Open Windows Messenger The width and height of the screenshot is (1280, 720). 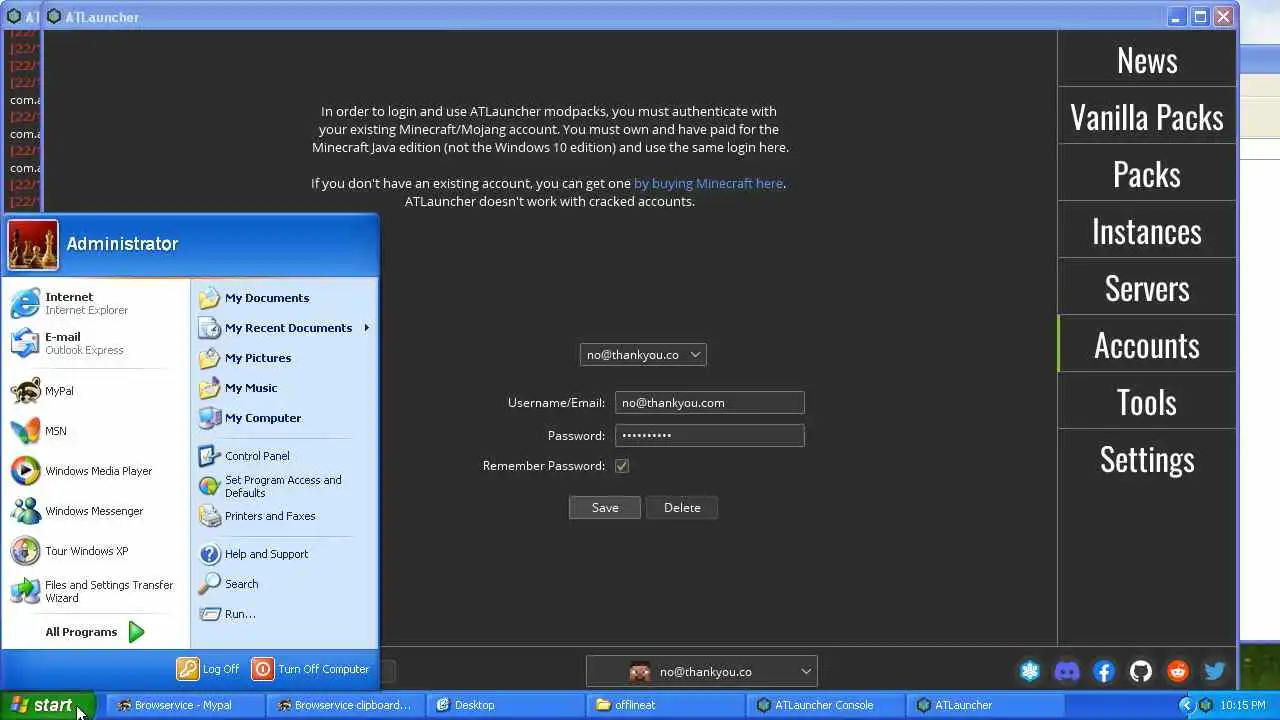(96, 511)
